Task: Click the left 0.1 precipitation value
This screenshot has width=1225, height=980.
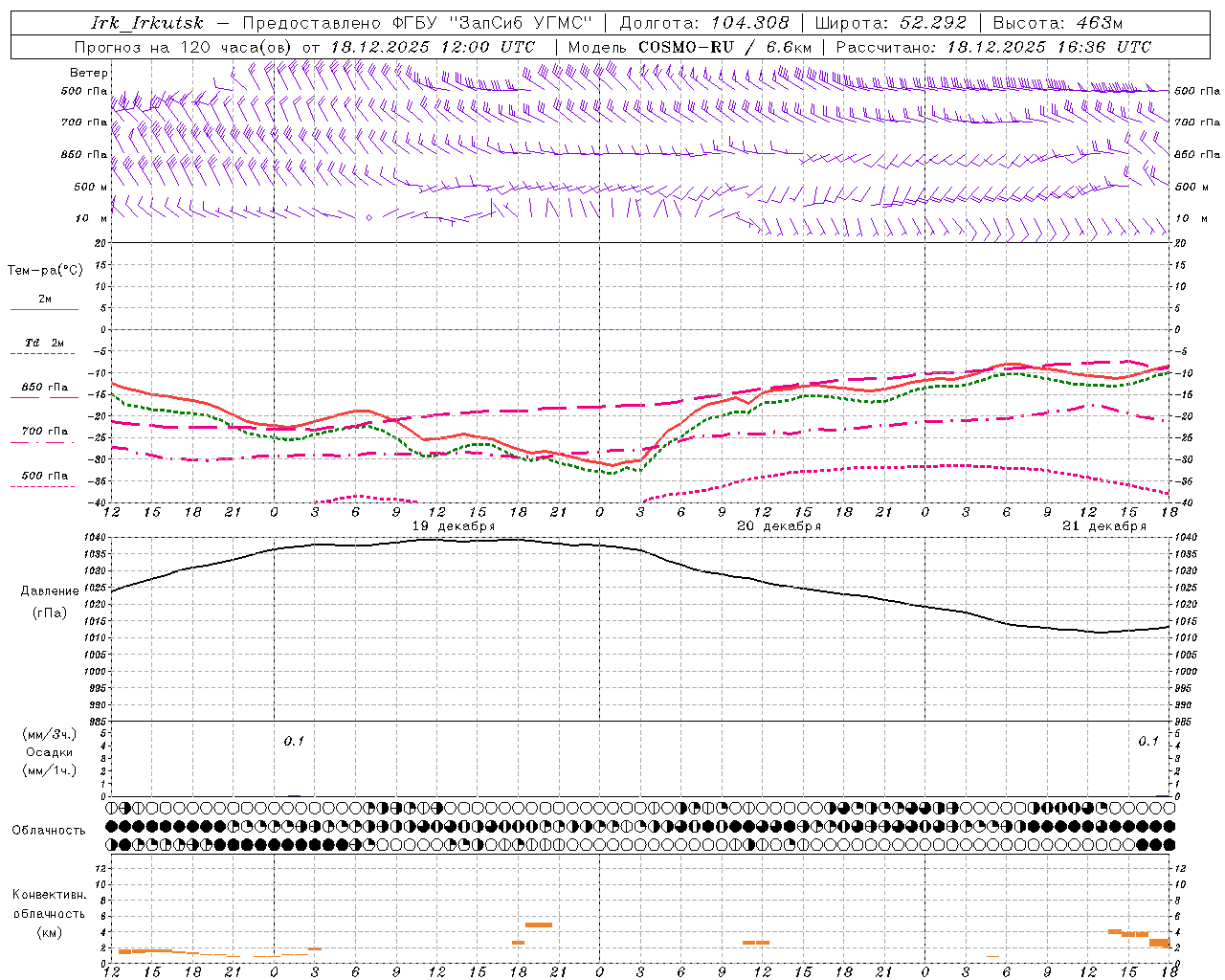Action: click(x=294, y=742)
